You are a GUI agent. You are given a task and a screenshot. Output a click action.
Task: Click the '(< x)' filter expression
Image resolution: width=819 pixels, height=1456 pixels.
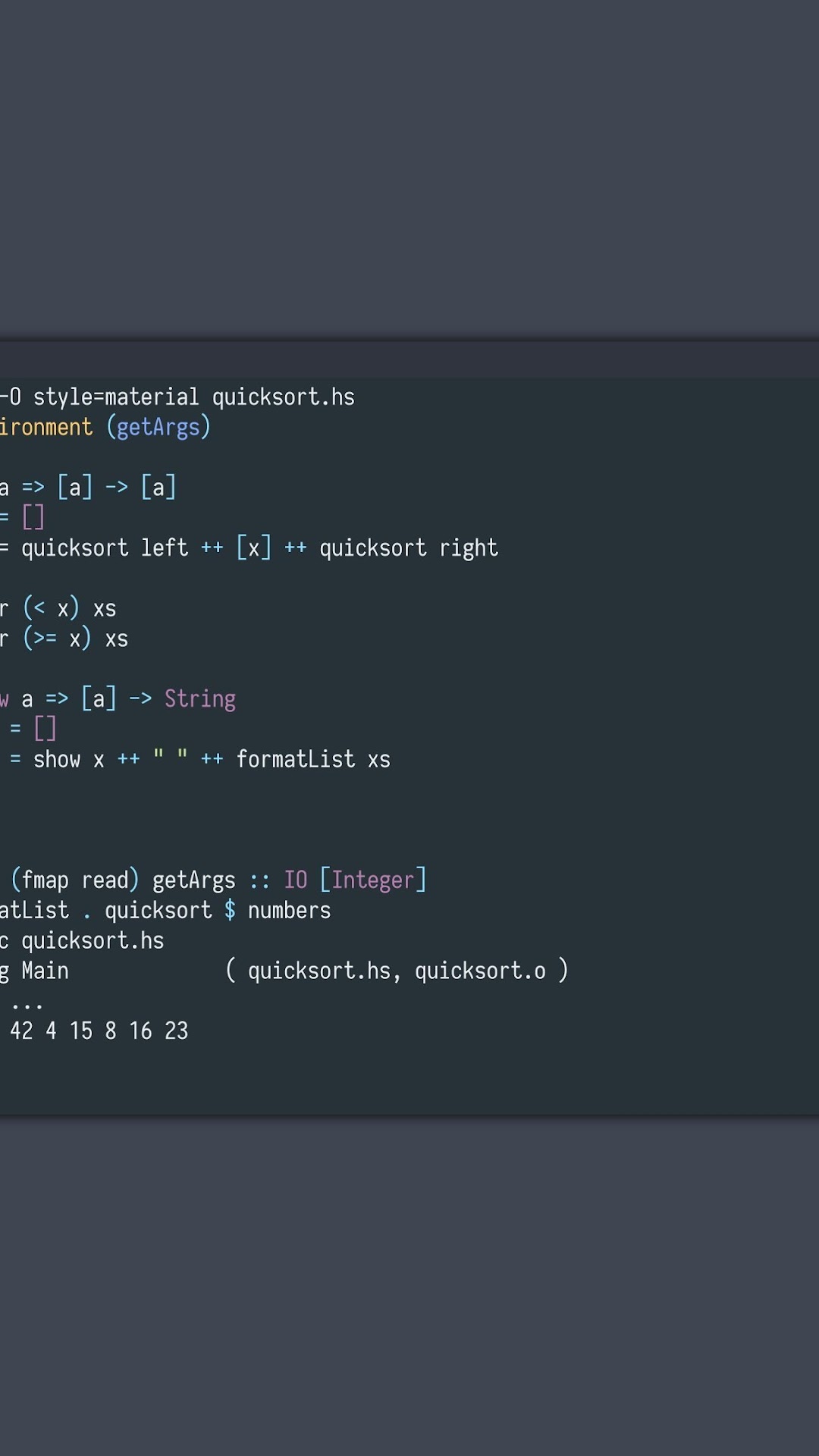[51, 608]
